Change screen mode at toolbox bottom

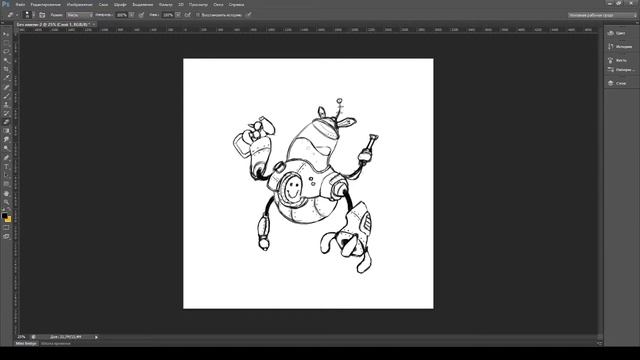pyautogui.click(x=6, y=236)
